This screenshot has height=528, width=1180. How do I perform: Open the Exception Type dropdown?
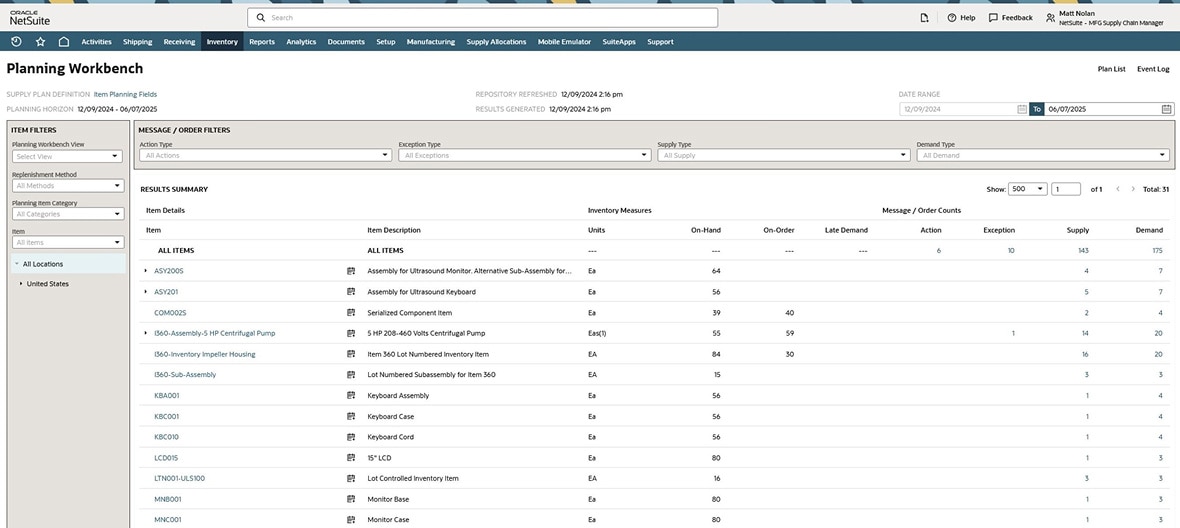click(524, 155)
